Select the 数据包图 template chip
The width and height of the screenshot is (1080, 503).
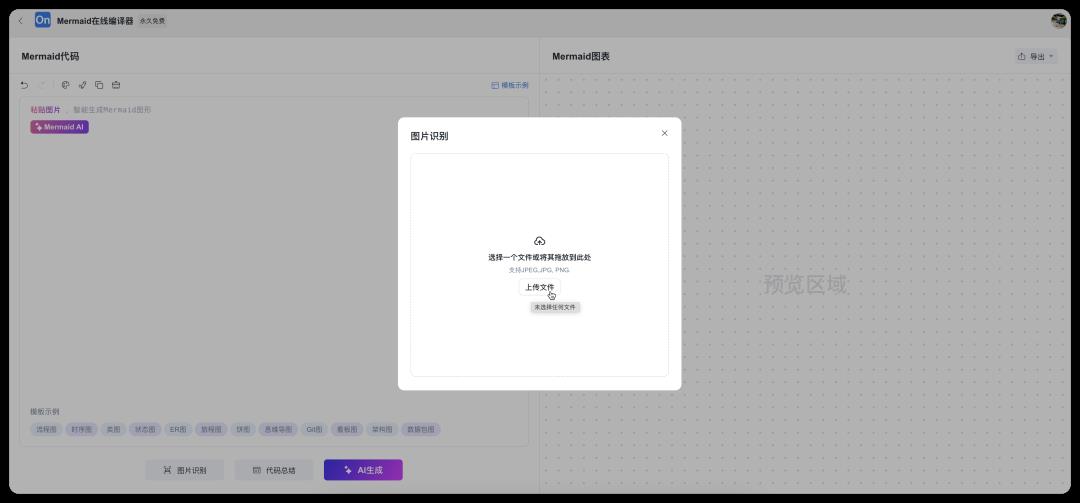(x=421, y=429)
